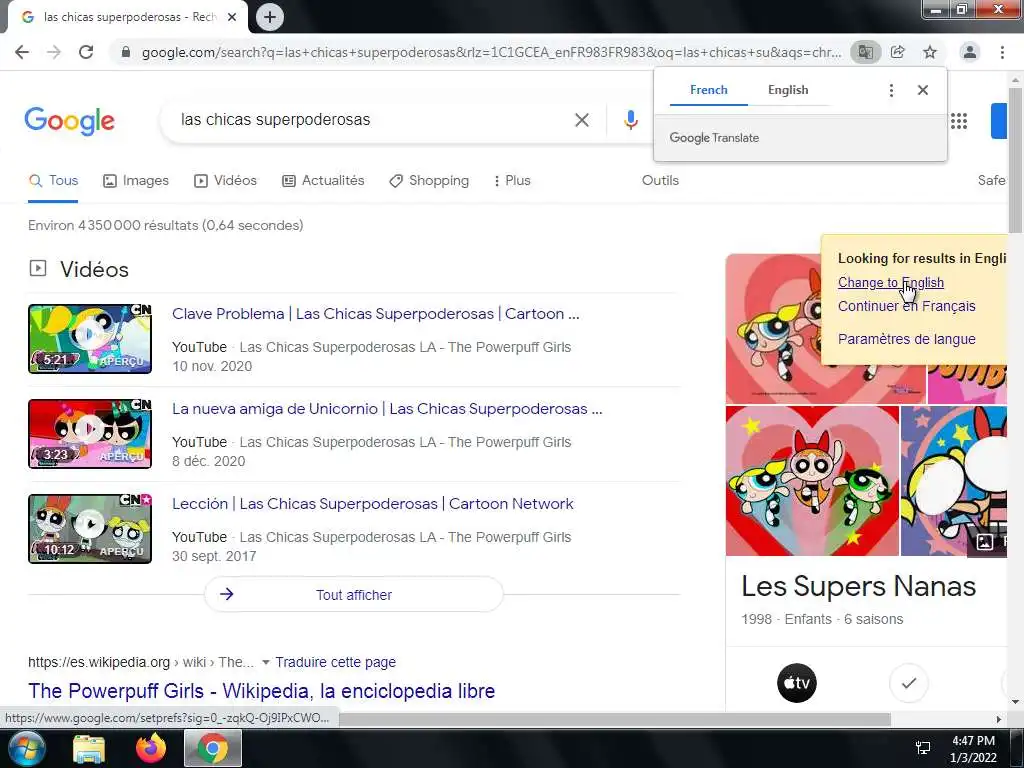Image resolution: width=1024 pixels, height=768 pixels.
Task: Switch to the Images results tab
Action: (136, 181)
